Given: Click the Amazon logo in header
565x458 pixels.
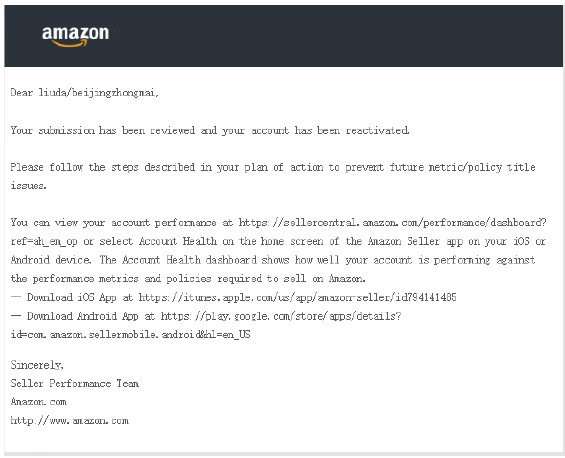Looking at the screenshot, I should coord(75,36).
